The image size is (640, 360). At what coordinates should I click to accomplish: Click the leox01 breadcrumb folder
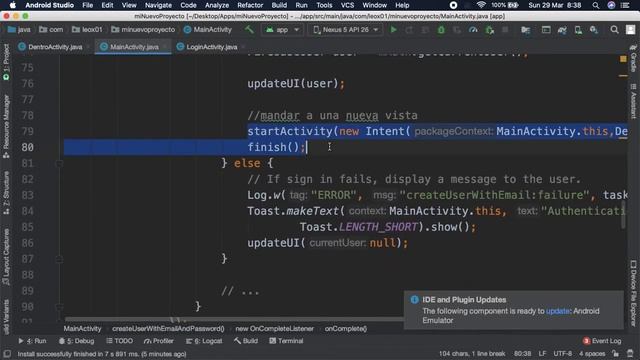point(87,30)
